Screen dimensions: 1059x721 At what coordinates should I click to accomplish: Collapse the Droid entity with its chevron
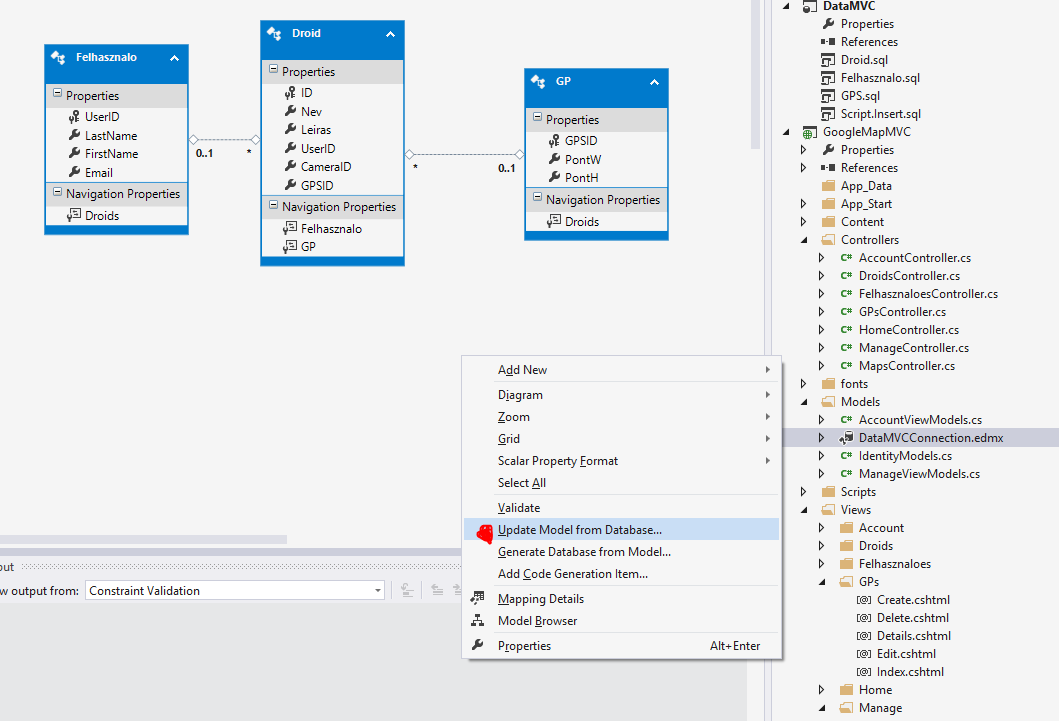[x=390, y=34]
